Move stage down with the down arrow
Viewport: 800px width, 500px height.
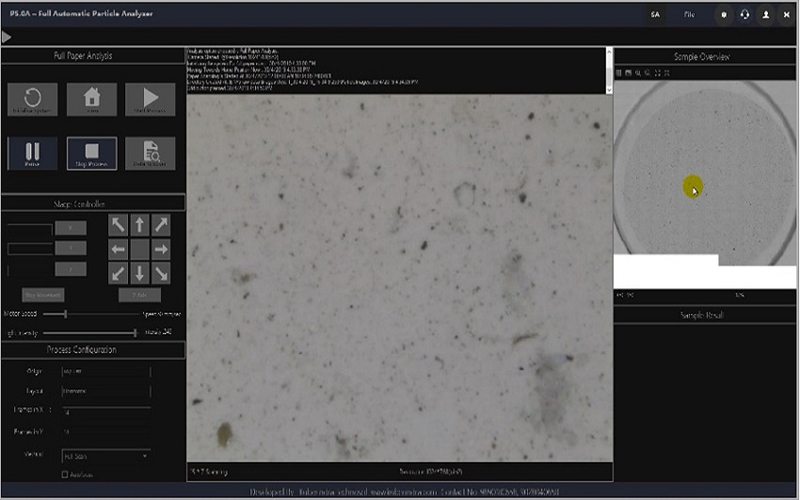pyautogui.click(x=139, y=273)
